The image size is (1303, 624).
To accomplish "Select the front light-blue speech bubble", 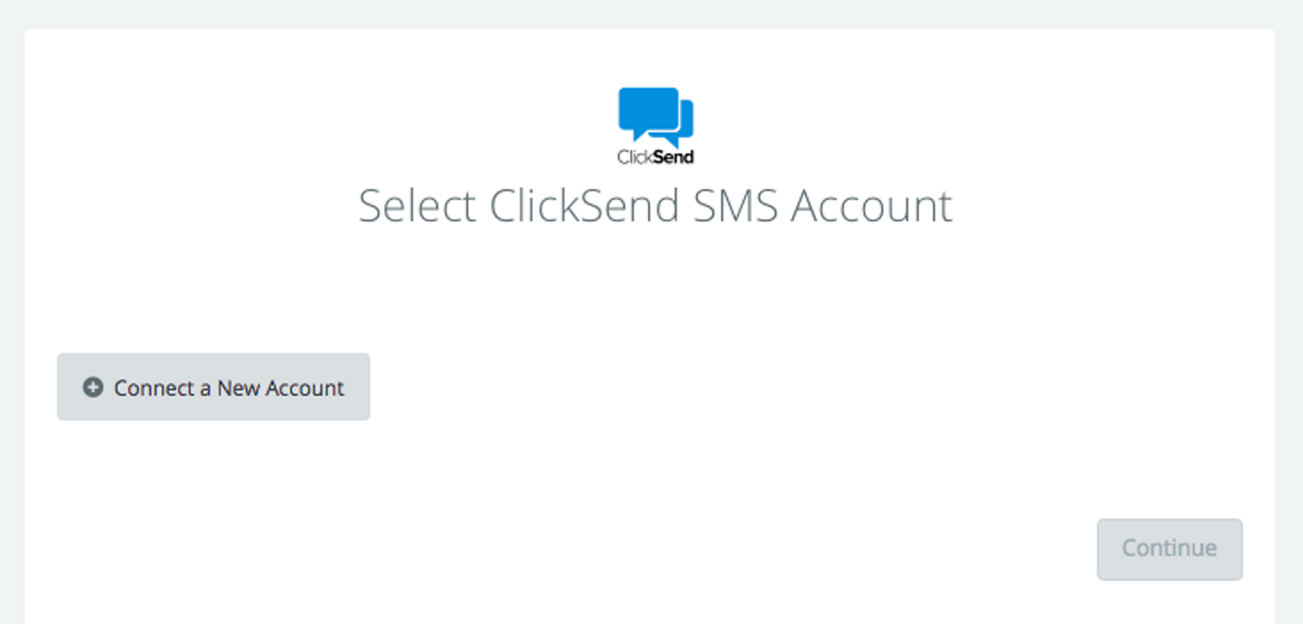I will (x=648, y=114).
